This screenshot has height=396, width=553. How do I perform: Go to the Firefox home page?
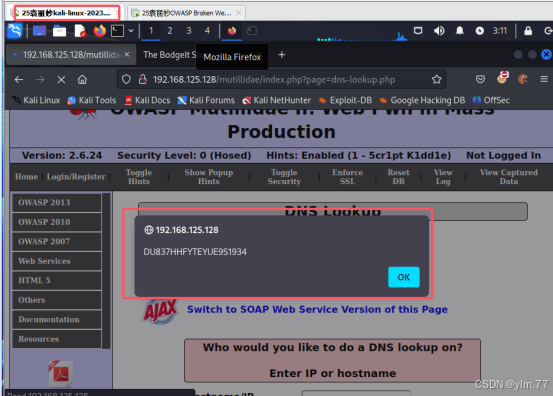point(82,80)
